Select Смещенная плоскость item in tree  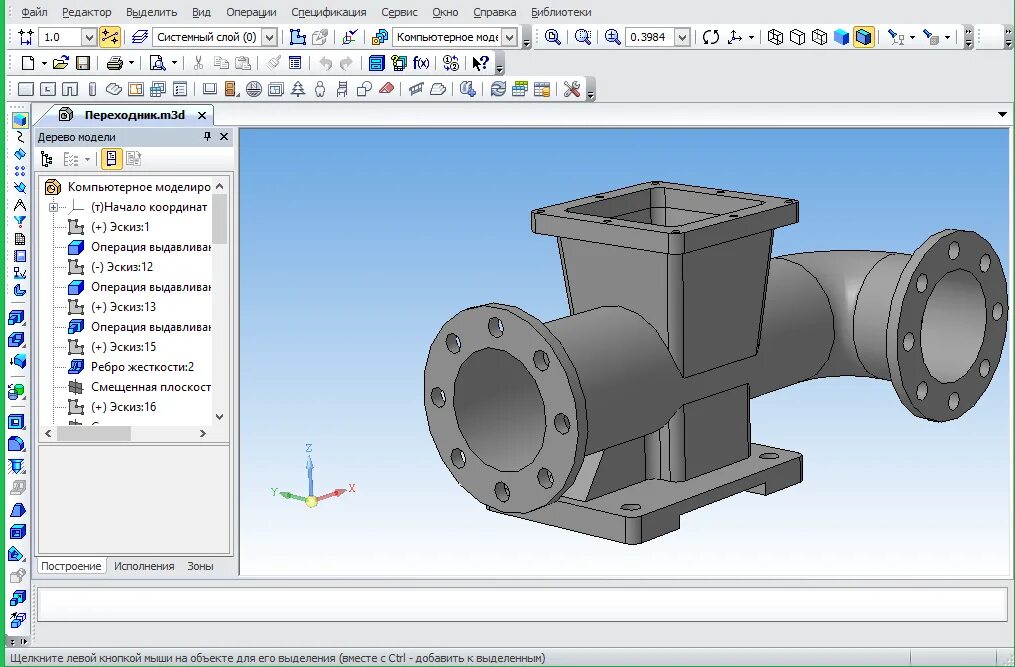tap(151, 387)
